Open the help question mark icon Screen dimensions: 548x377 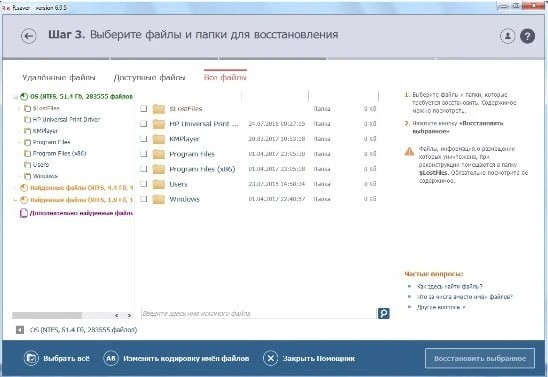coord(527,36)
